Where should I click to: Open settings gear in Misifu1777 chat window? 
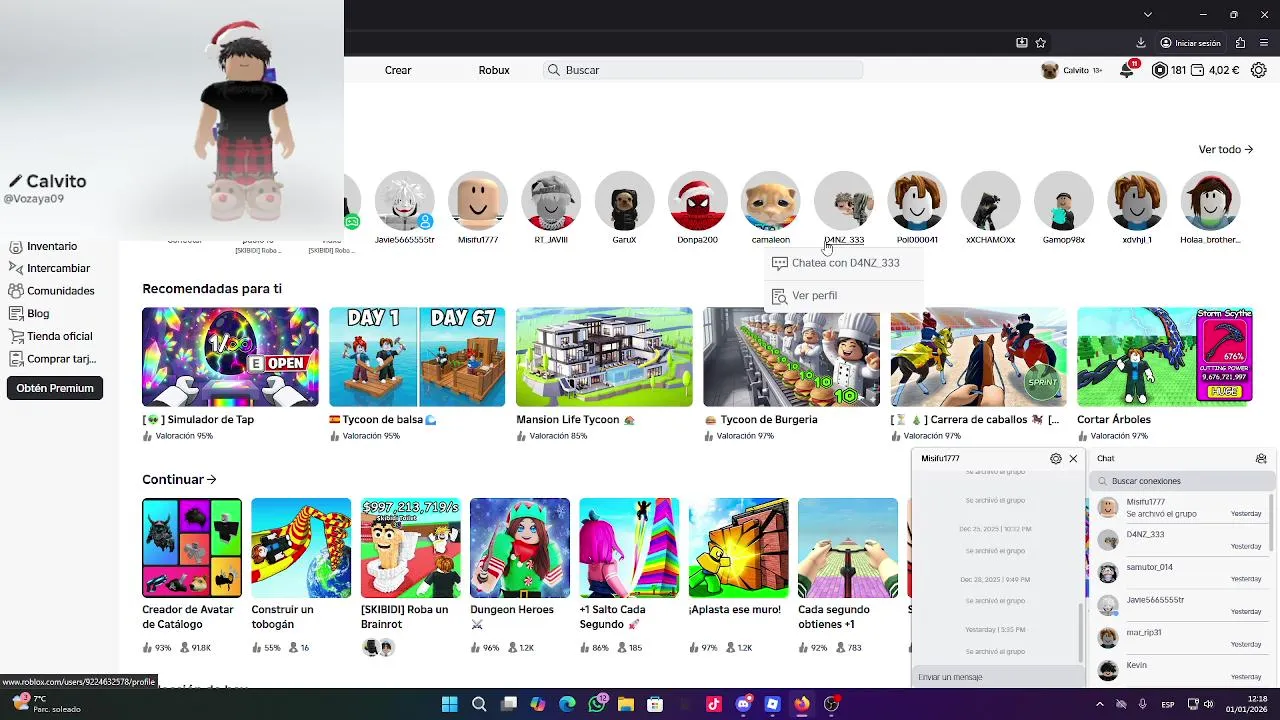[x=1056, y=458]
